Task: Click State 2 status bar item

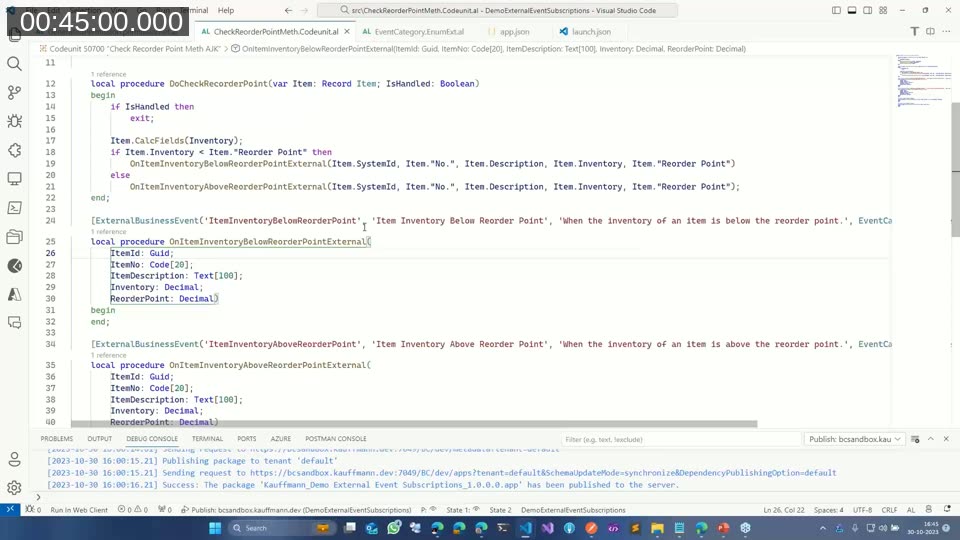Action: [x=500, y=509]
